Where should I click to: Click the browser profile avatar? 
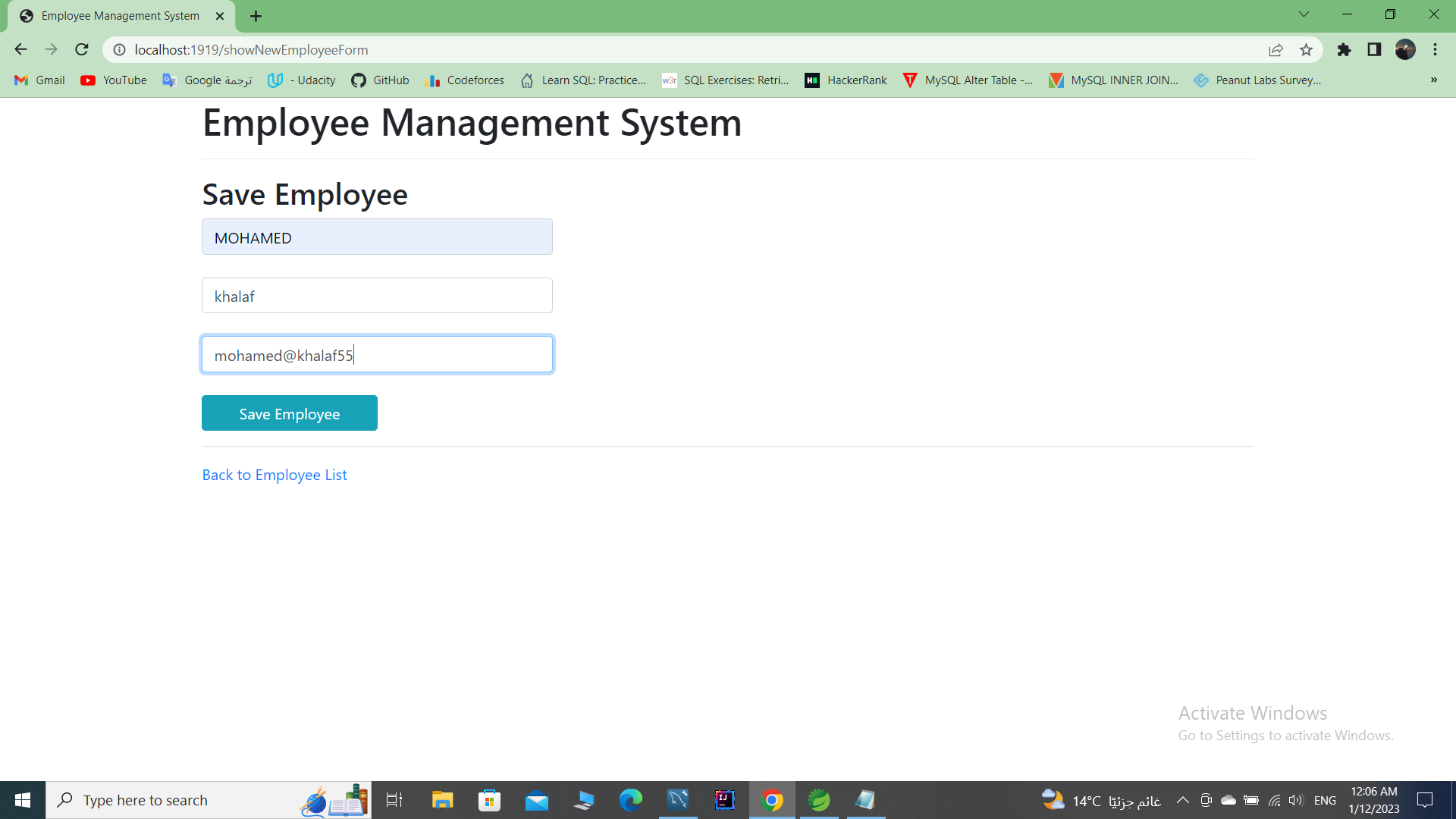pyautogui.click(x=1405, y=49)
